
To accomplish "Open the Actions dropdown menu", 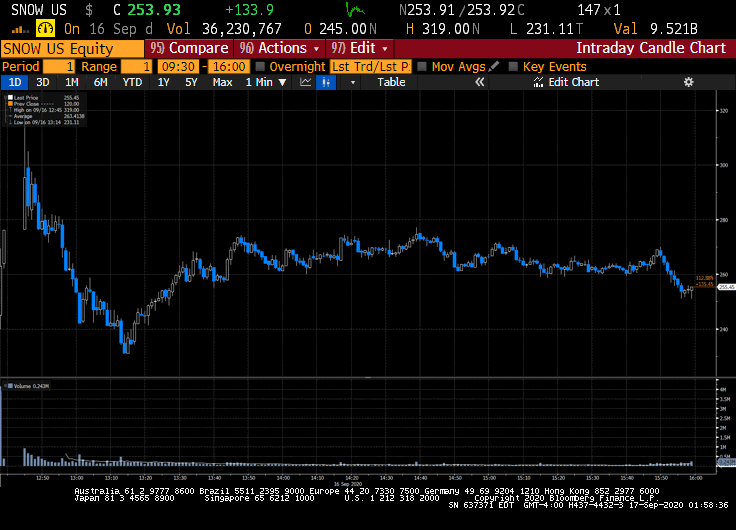I will click(x=279, y=48).
